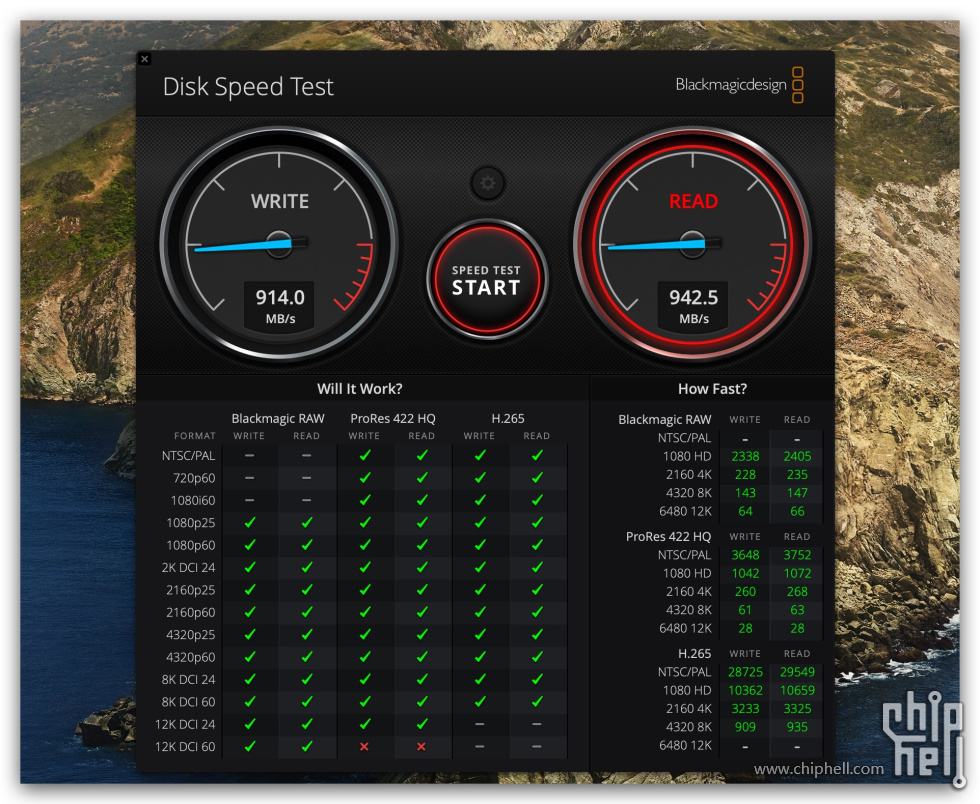Click Blackmagic RAW write checkmark on 4320p60
Screen dimensions: 980x804
(x=250, y=657)
